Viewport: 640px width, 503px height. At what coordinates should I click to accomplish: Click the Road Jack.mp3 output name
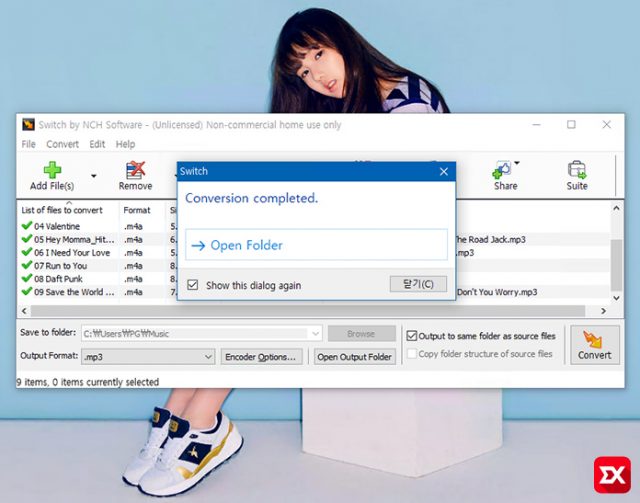[x=490, y=239]
